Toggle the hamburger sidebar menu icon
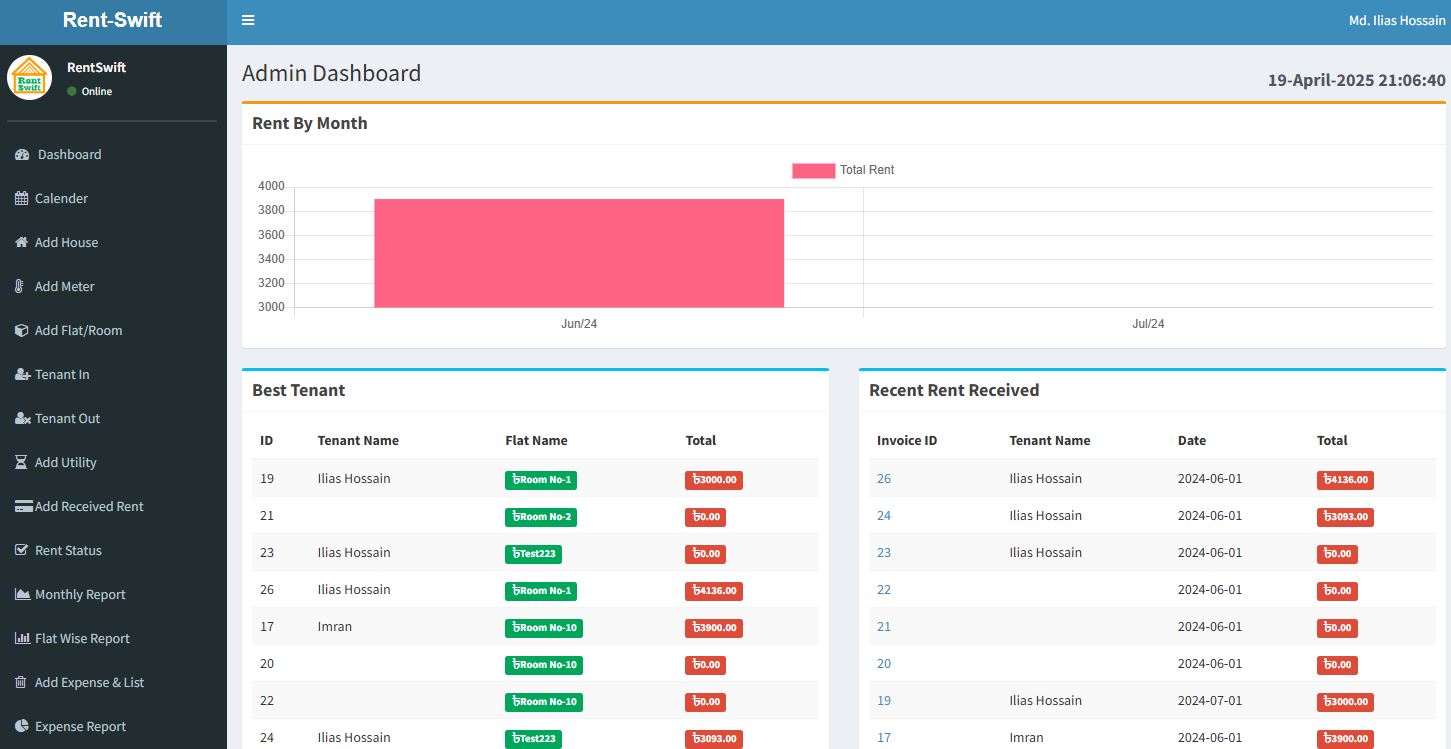 pos(248,20)
